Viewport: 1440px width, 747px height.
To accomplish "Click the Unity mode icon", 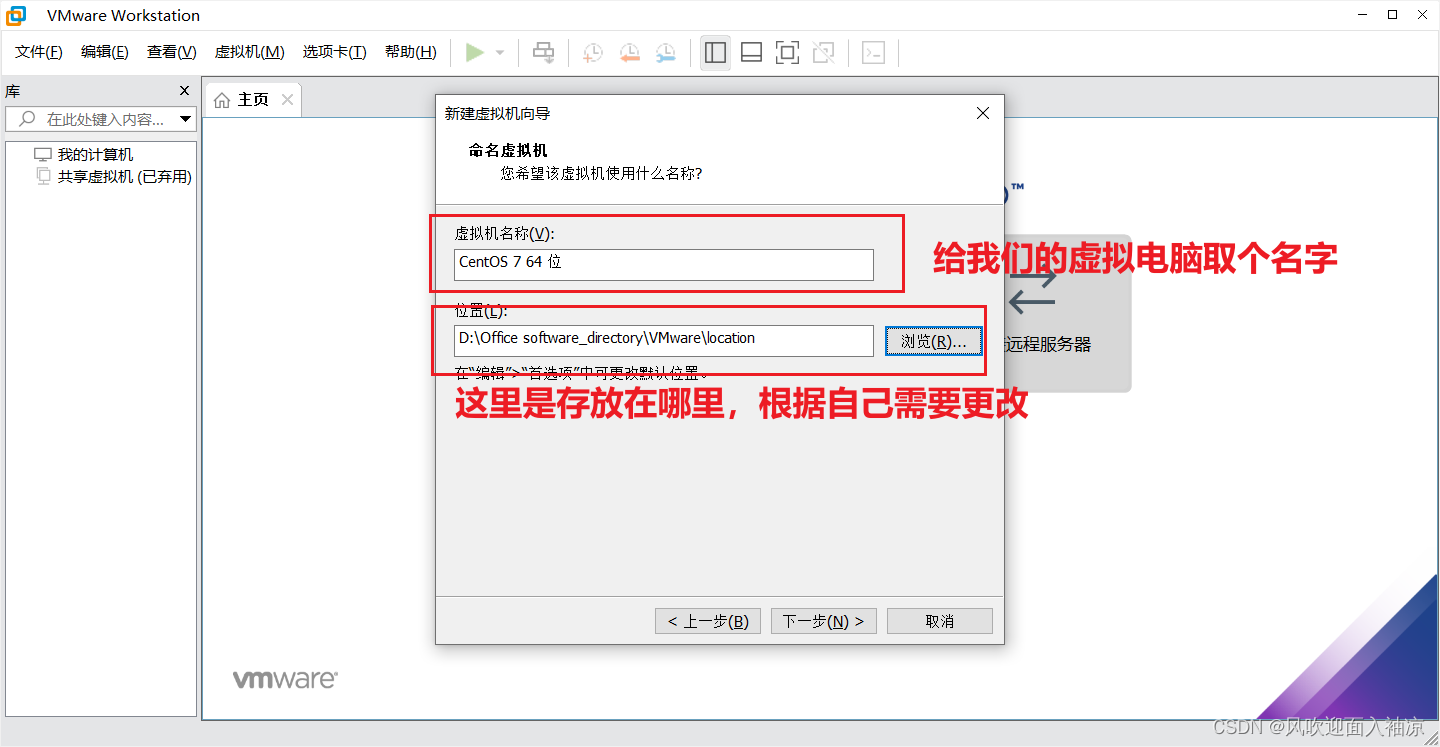I will [823, 52].
